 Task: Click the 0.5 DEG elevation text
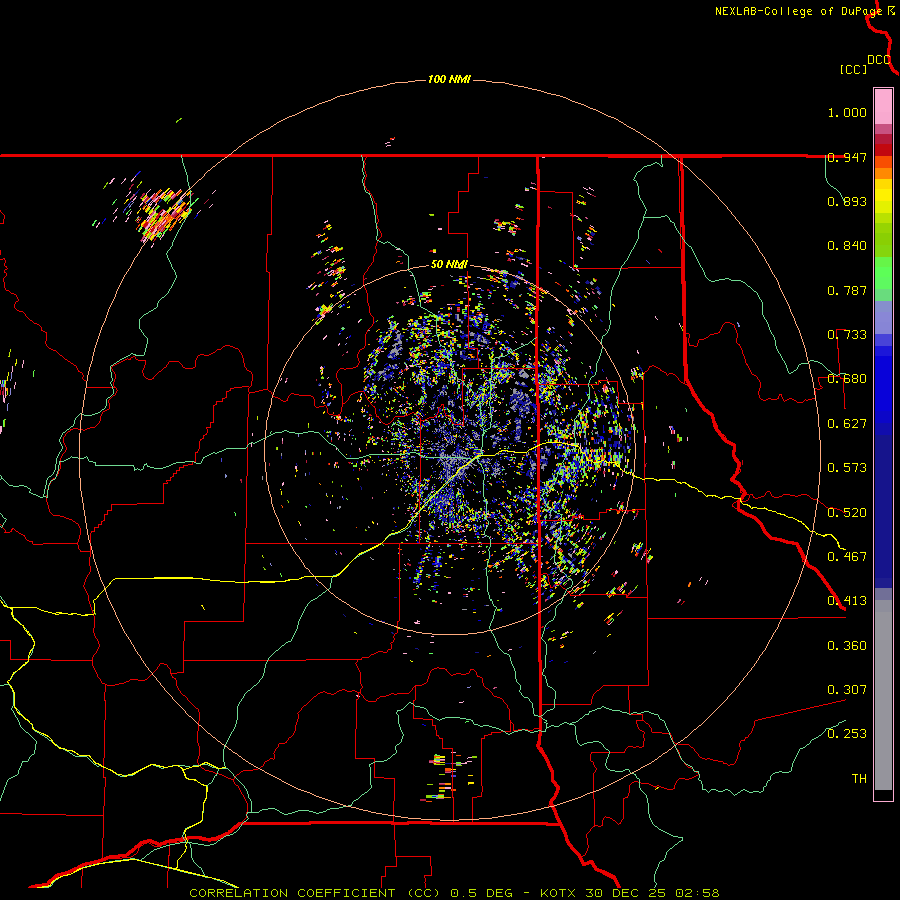click(482, 893)
